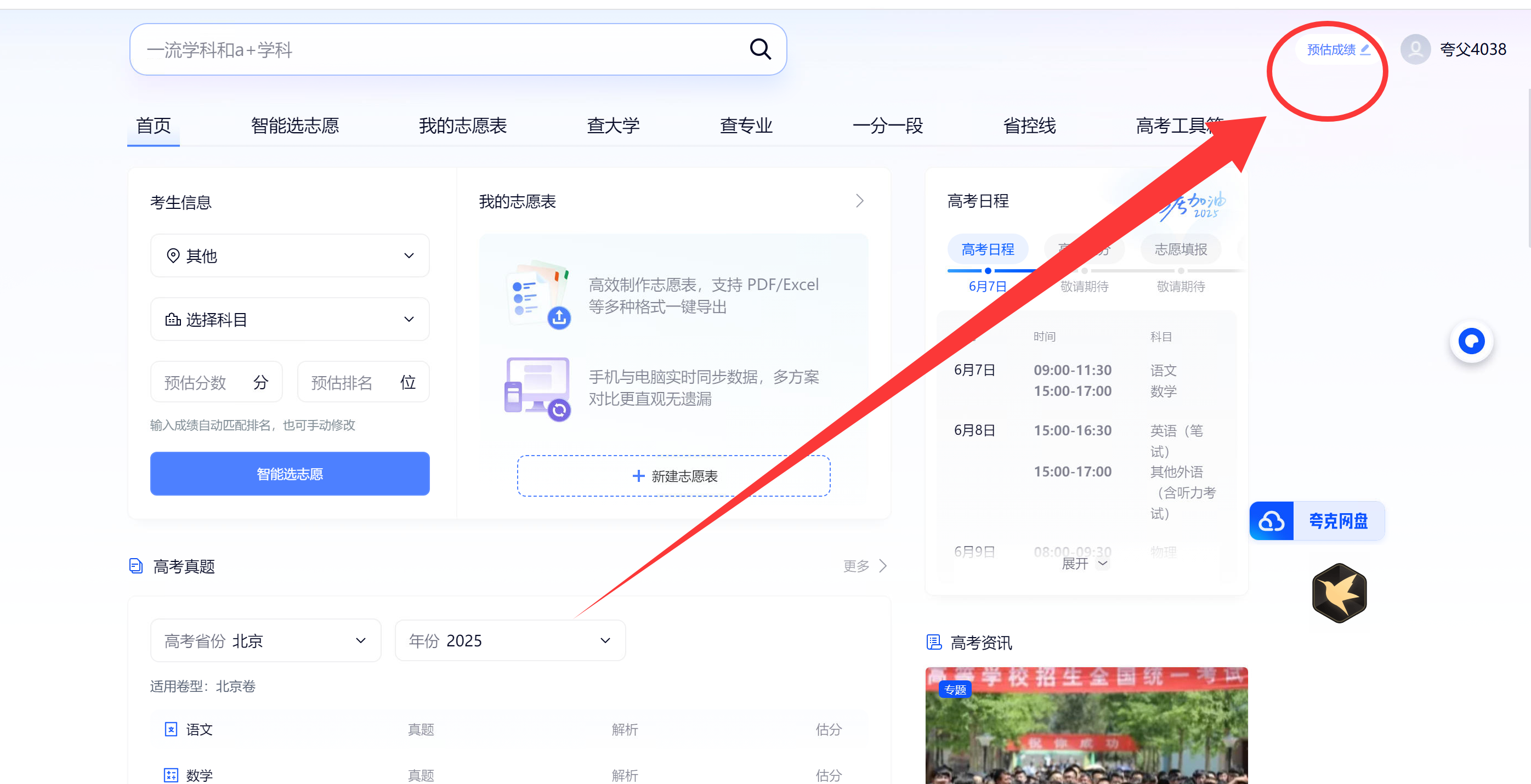
Task: Click the device sync illustration icon
Action: pyautogui.click(x=537, y=389)
